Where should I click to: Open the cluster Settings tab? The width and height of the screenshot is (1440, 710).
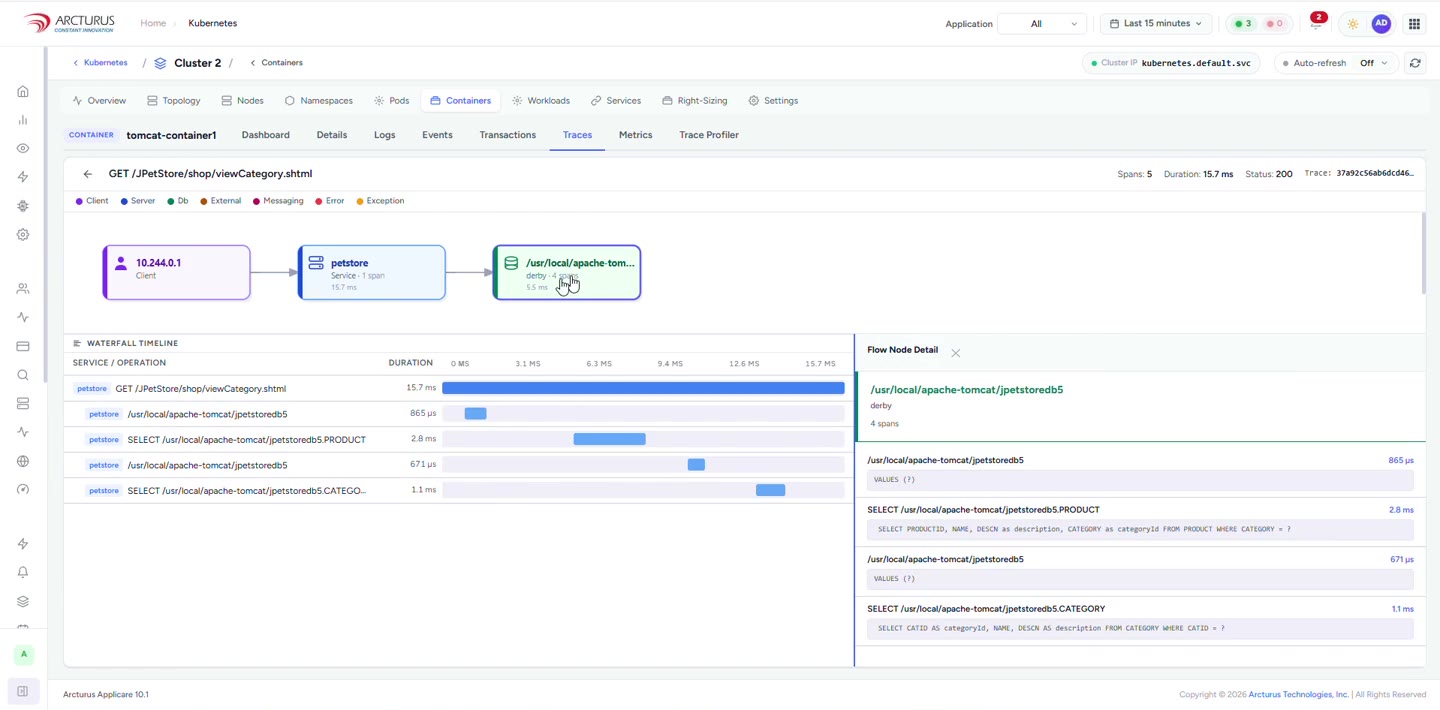click(x=773, y=101)
